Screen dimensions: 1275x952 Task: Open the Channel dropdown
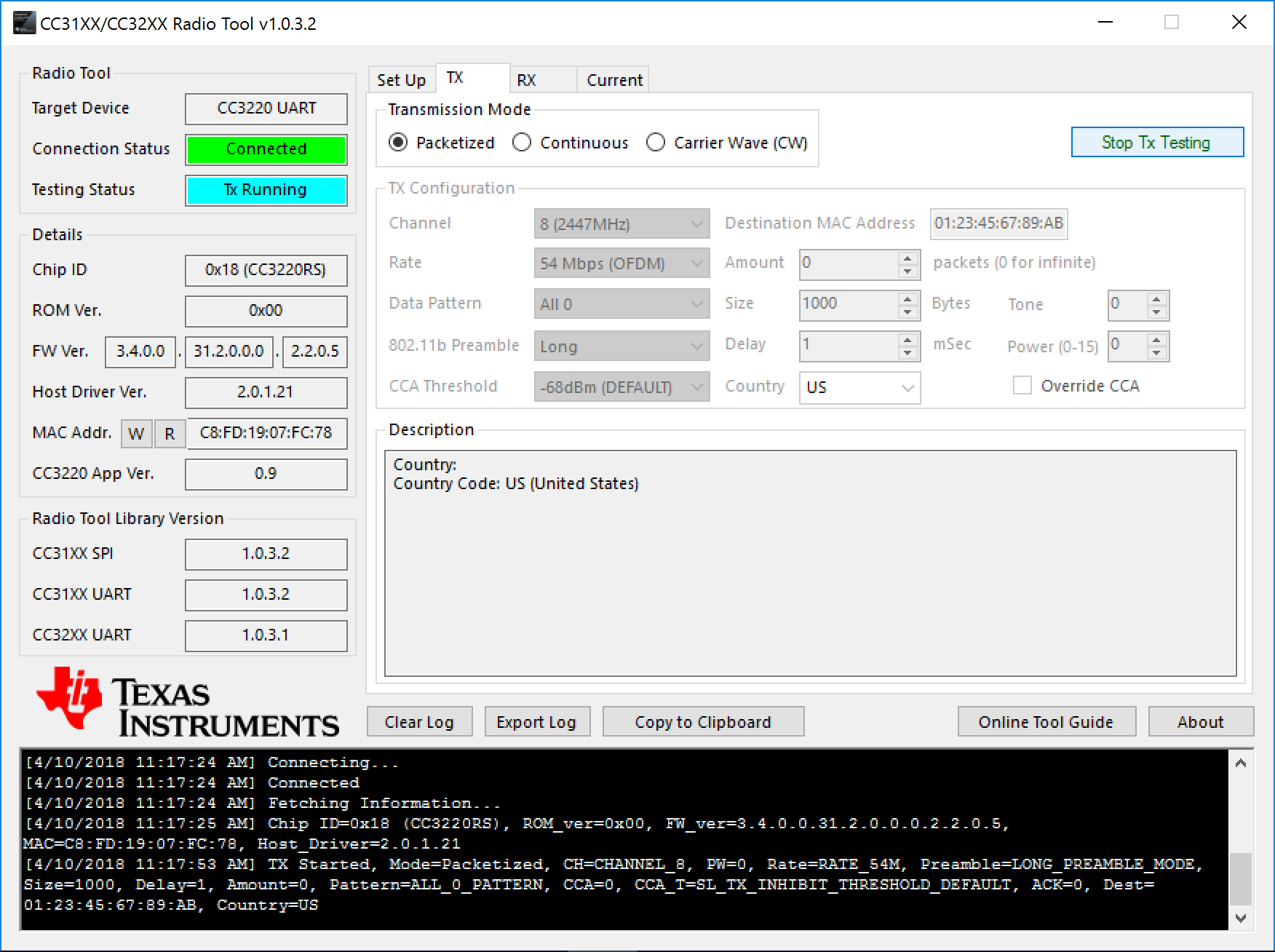click(x=621, y=223)
